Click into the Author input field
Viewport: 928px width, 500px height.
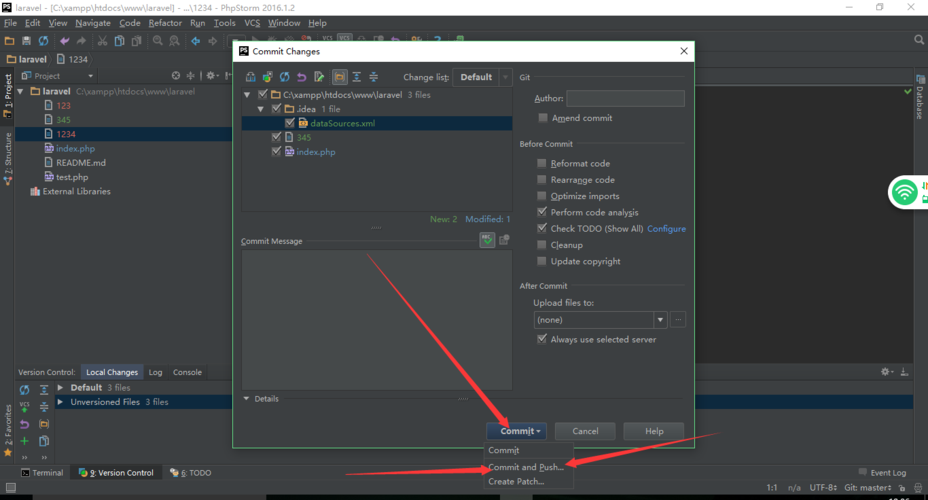point(625,98)
